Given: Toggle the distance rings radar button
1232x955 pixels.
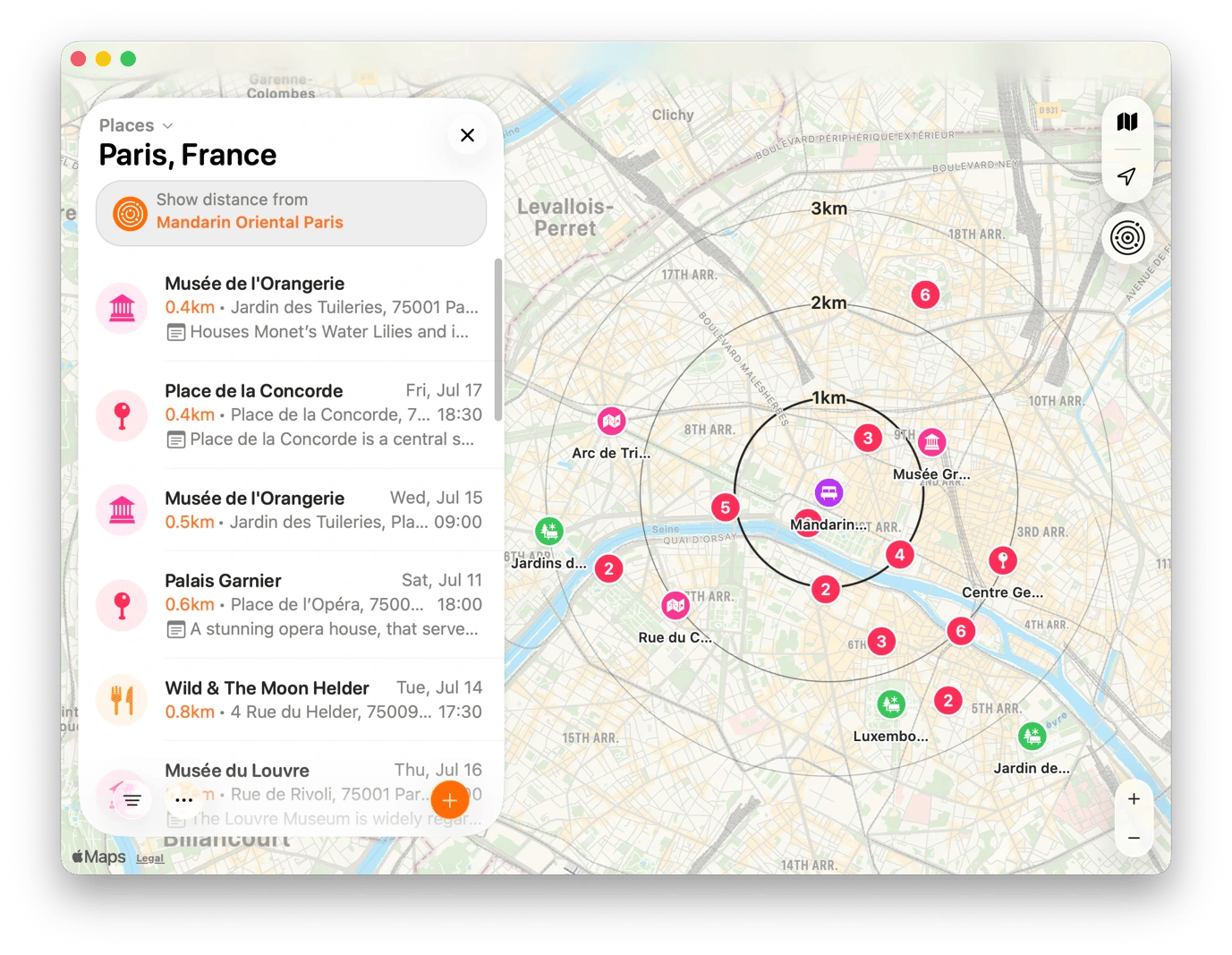Looking at the screenshot, I should click(x=1127, y=238).
